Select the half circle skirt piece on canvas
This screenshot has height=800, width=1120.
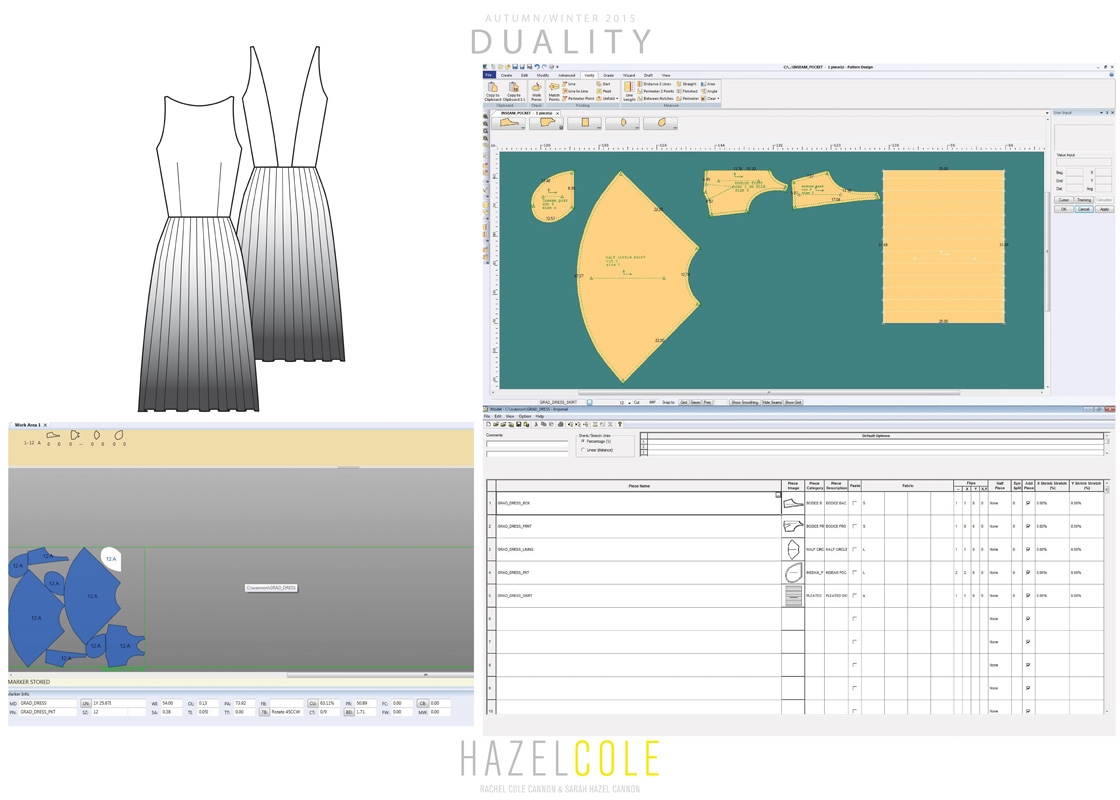coord(636,279)
